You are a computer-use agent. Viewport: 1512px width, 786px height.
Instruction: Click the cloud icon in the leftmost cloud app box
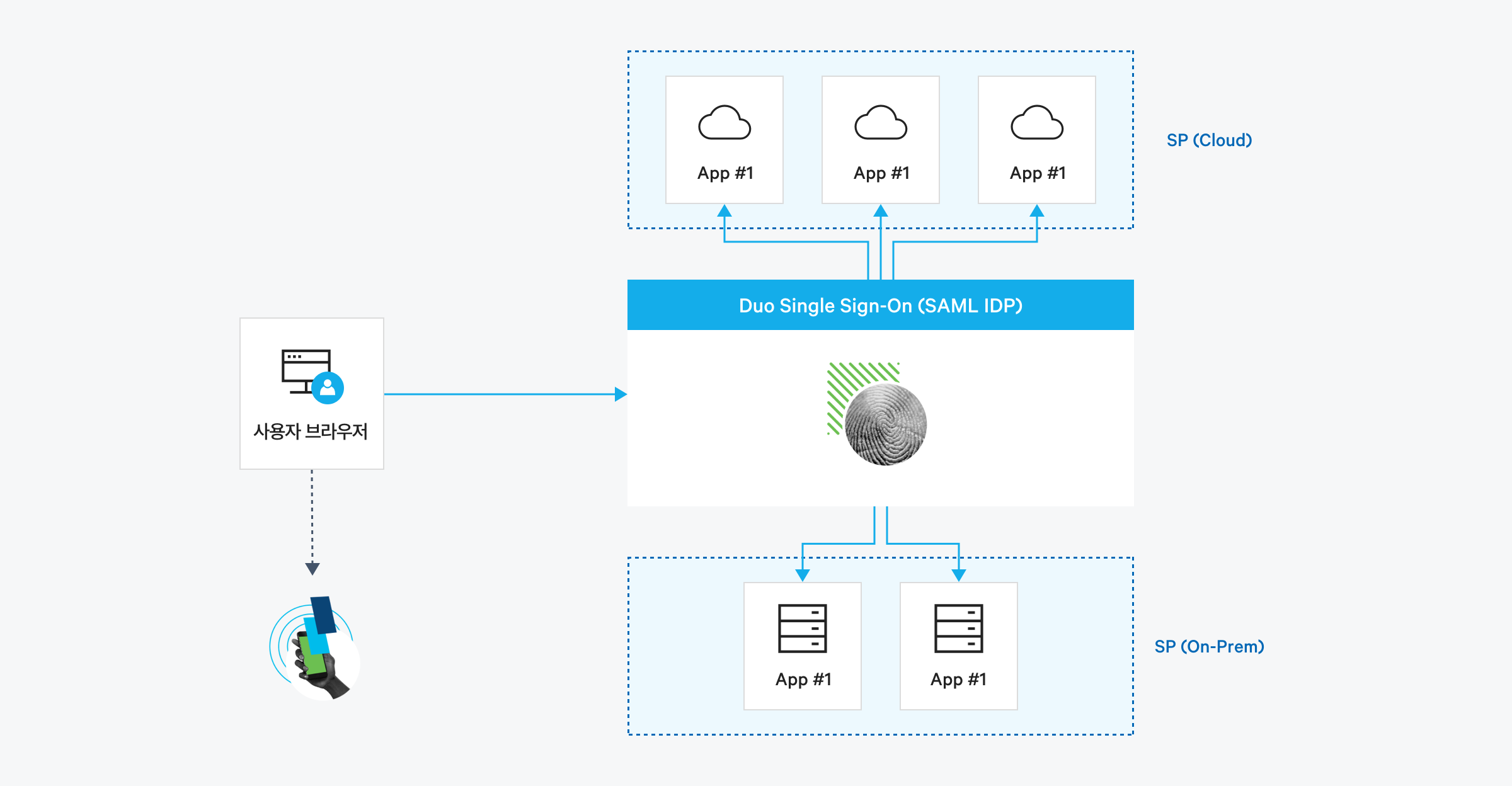(724, 123)
